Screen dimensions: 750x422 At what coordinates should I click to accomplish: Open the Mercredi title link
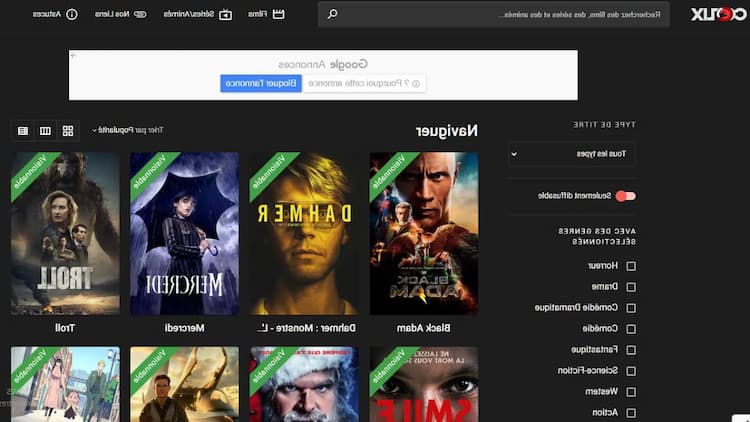click(x=185, y=328)
